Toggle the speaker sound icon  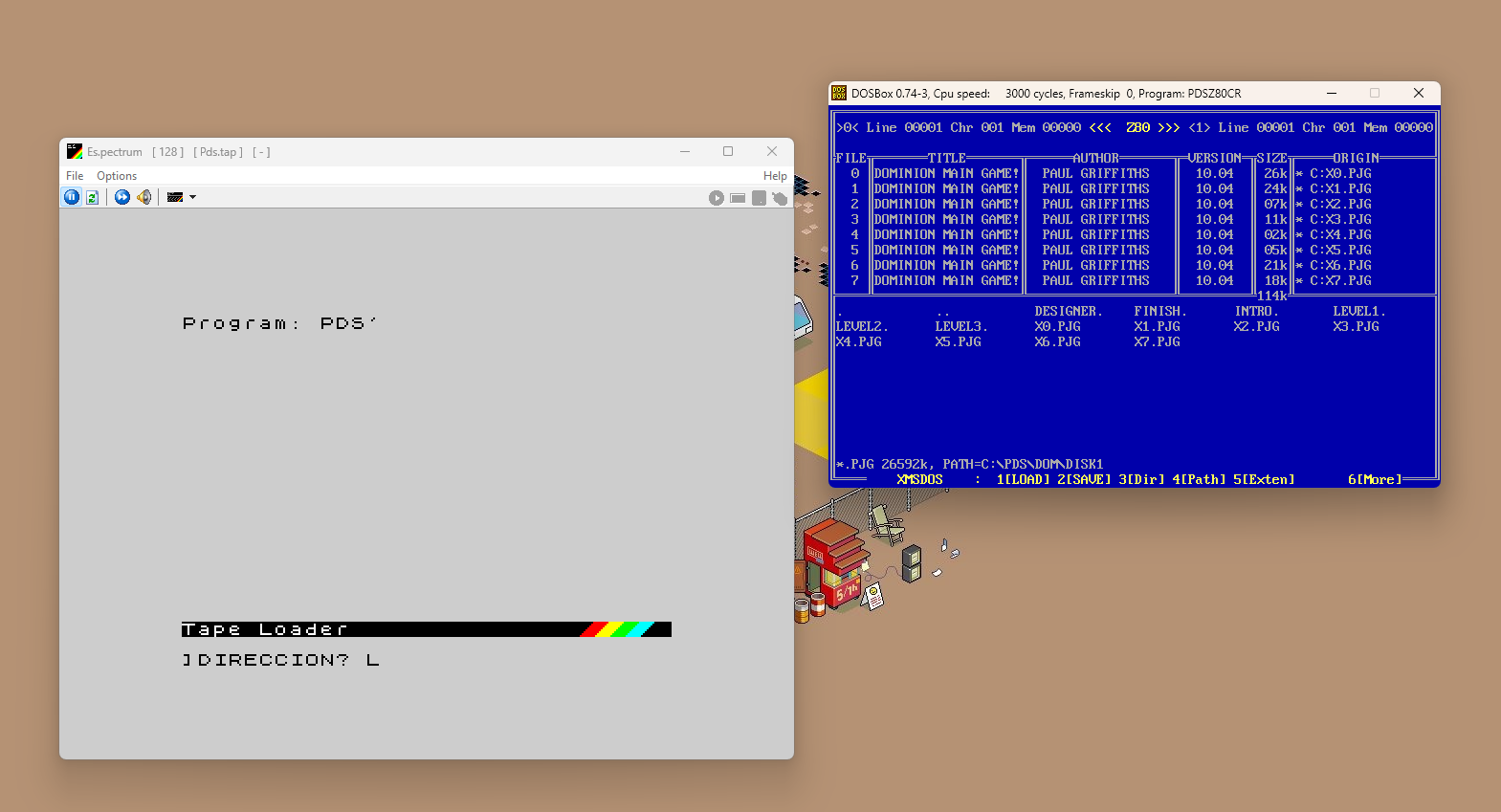click(x=144, y=197)
